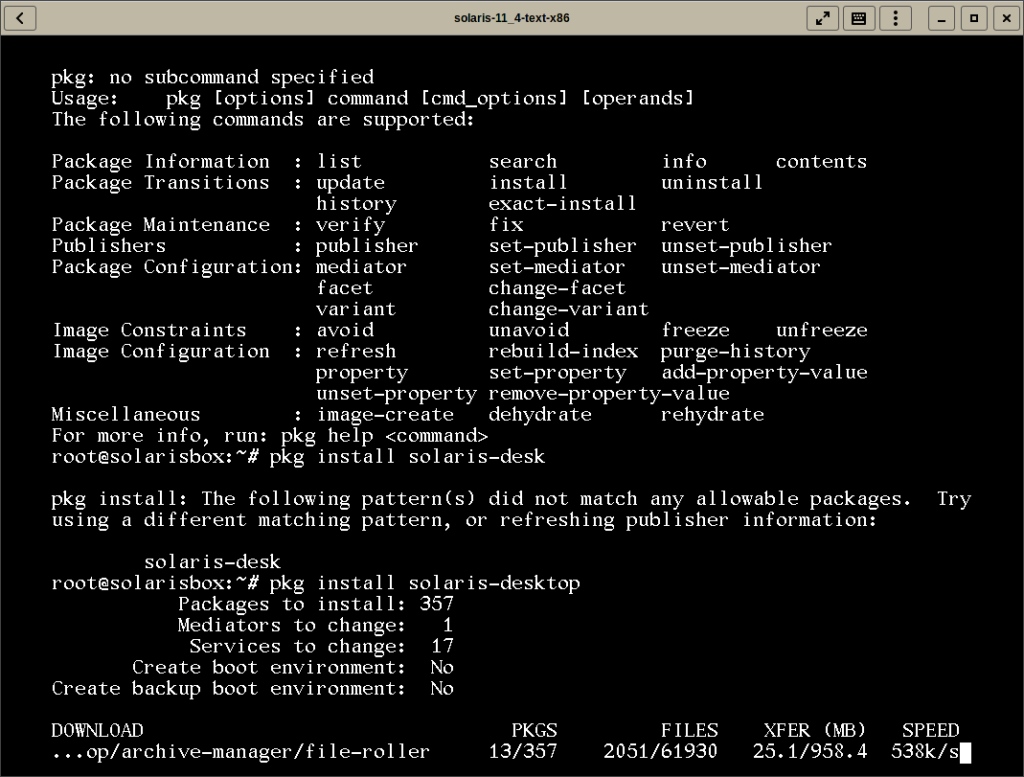Click the 'rehydrate' command text
This screenshot has height=777, width=1024.
(x=712, y=415)
